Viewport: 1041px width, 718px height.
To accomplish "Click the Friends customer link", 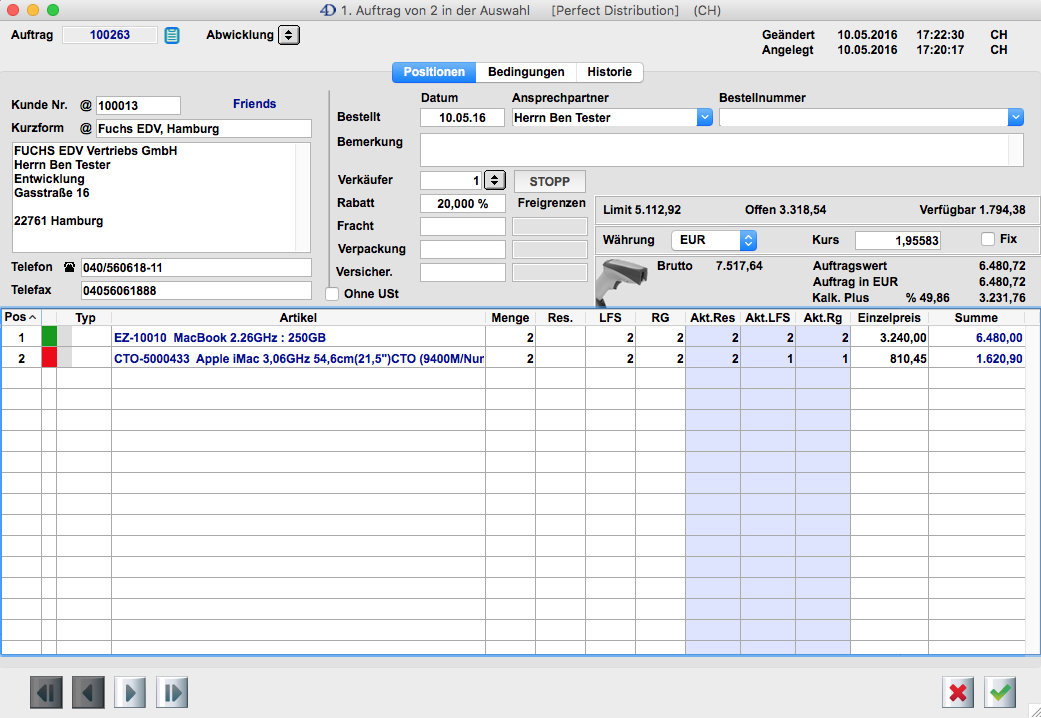I will [x=254, y=104].
